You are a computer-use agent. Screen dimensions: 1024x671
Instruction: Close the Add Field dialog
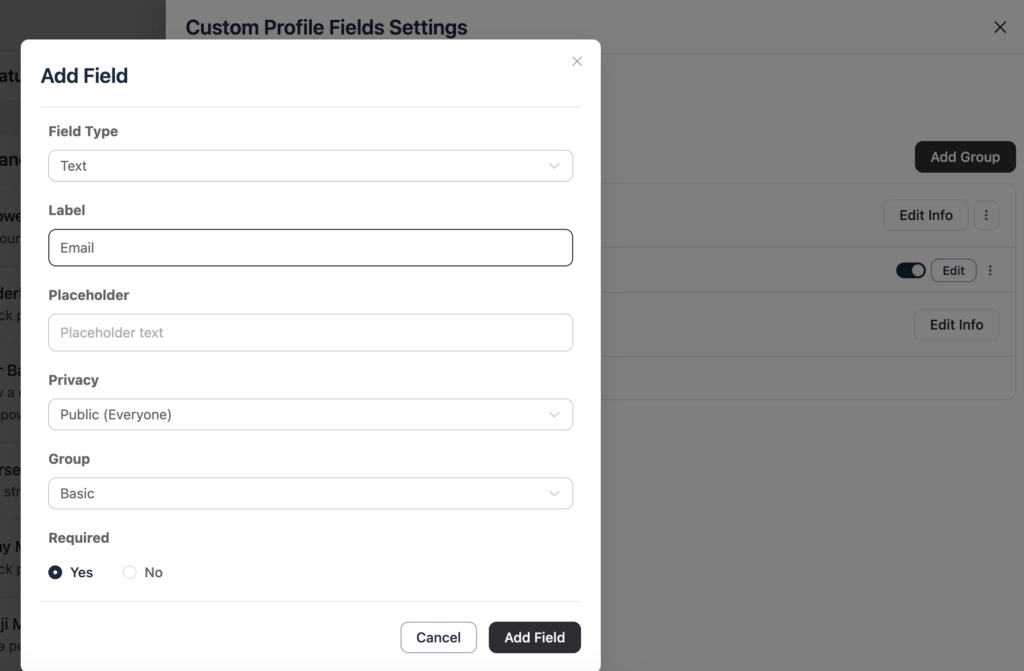[577, 61]
